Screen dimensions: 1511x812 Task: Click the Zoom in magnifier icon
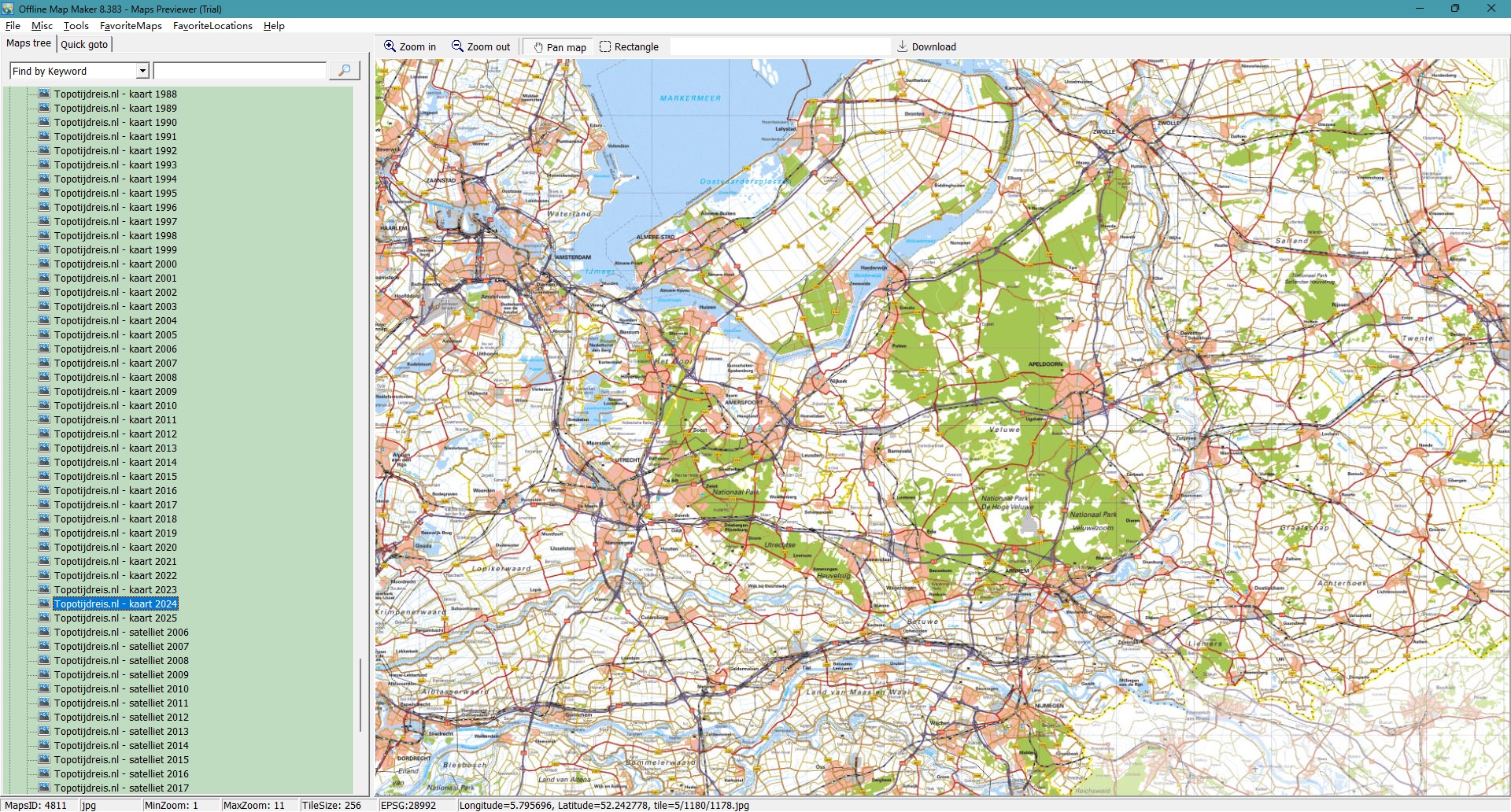(x=390, y=46)
